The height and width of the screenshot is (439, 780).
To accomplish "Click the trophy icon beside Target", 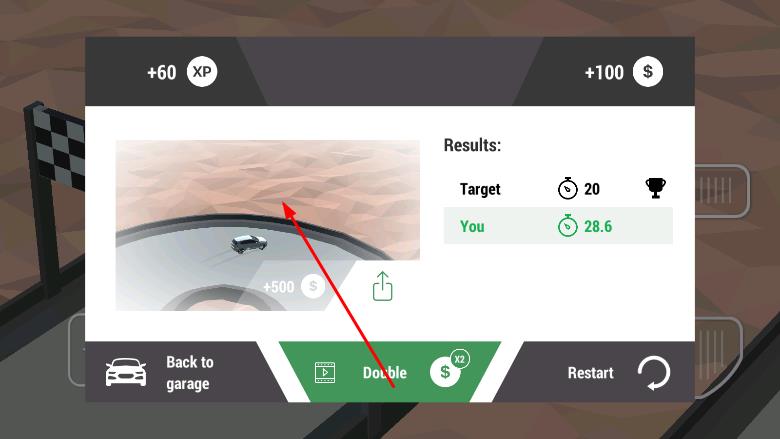I will (656, 188).
